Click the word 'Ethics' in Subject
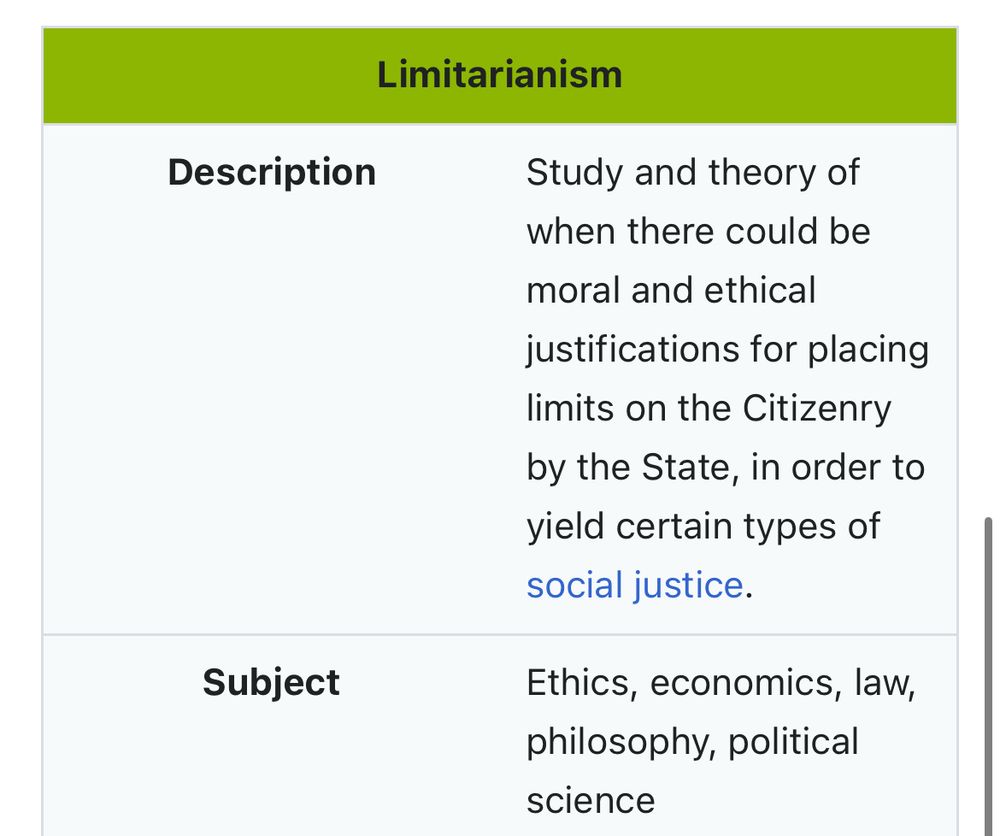The image size is (1000, 836). [x=580, y=683]
